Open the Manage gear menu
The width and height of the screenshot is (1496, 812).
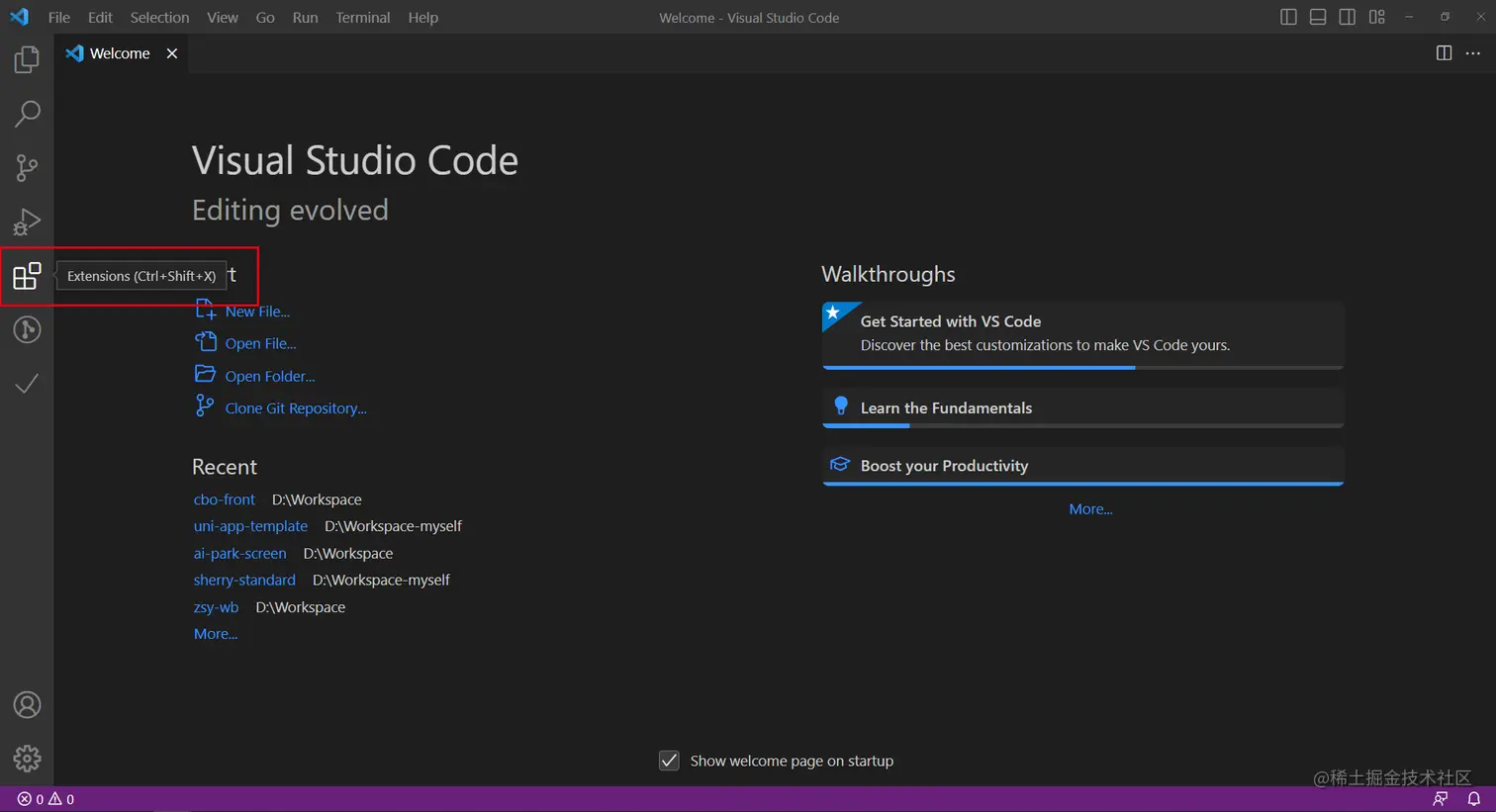tap(27, 759)
